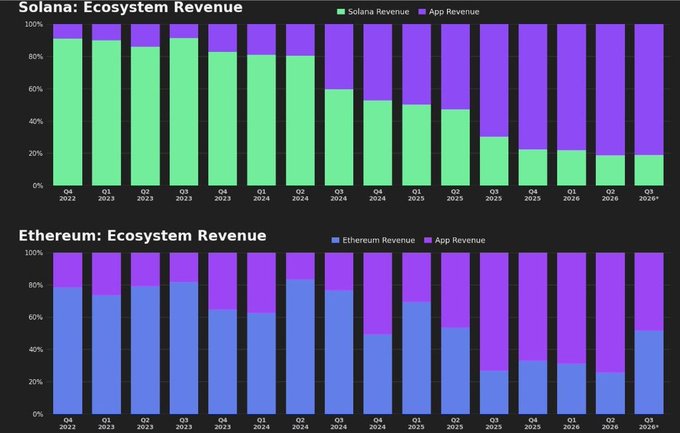Click 'Q2 2023' axis label under Solana chart
This screenshot has height=433, width=680.
pos(145,195)
